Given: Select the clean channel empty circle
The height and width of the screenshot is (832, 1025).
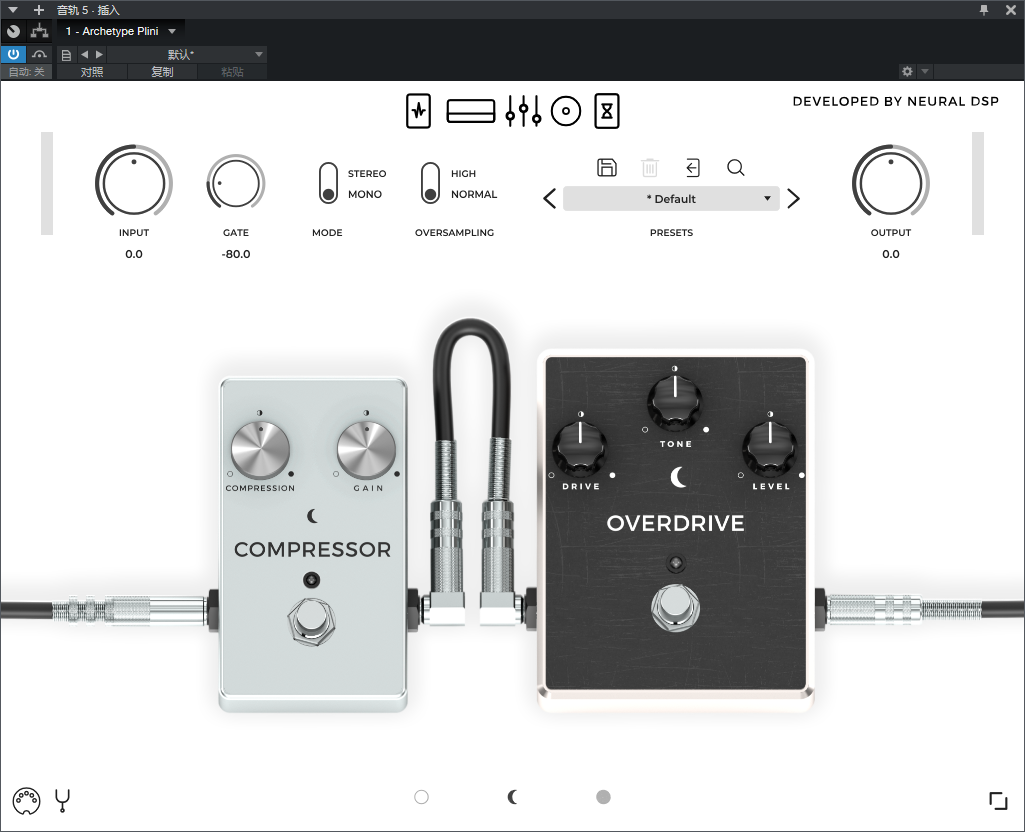Looking at the screenshot, I should [422, 797].
